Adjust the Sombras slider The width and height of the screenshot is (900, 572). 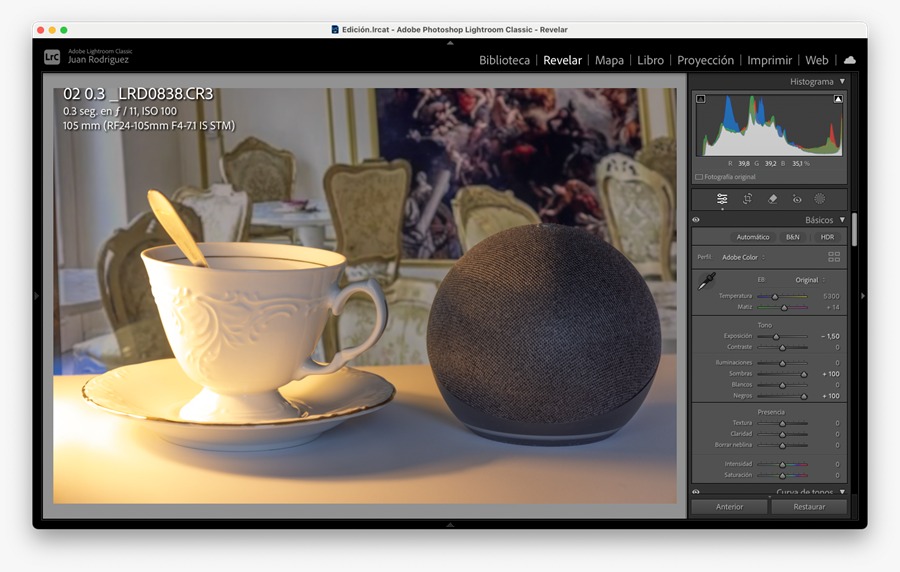[x=782, y=374]
